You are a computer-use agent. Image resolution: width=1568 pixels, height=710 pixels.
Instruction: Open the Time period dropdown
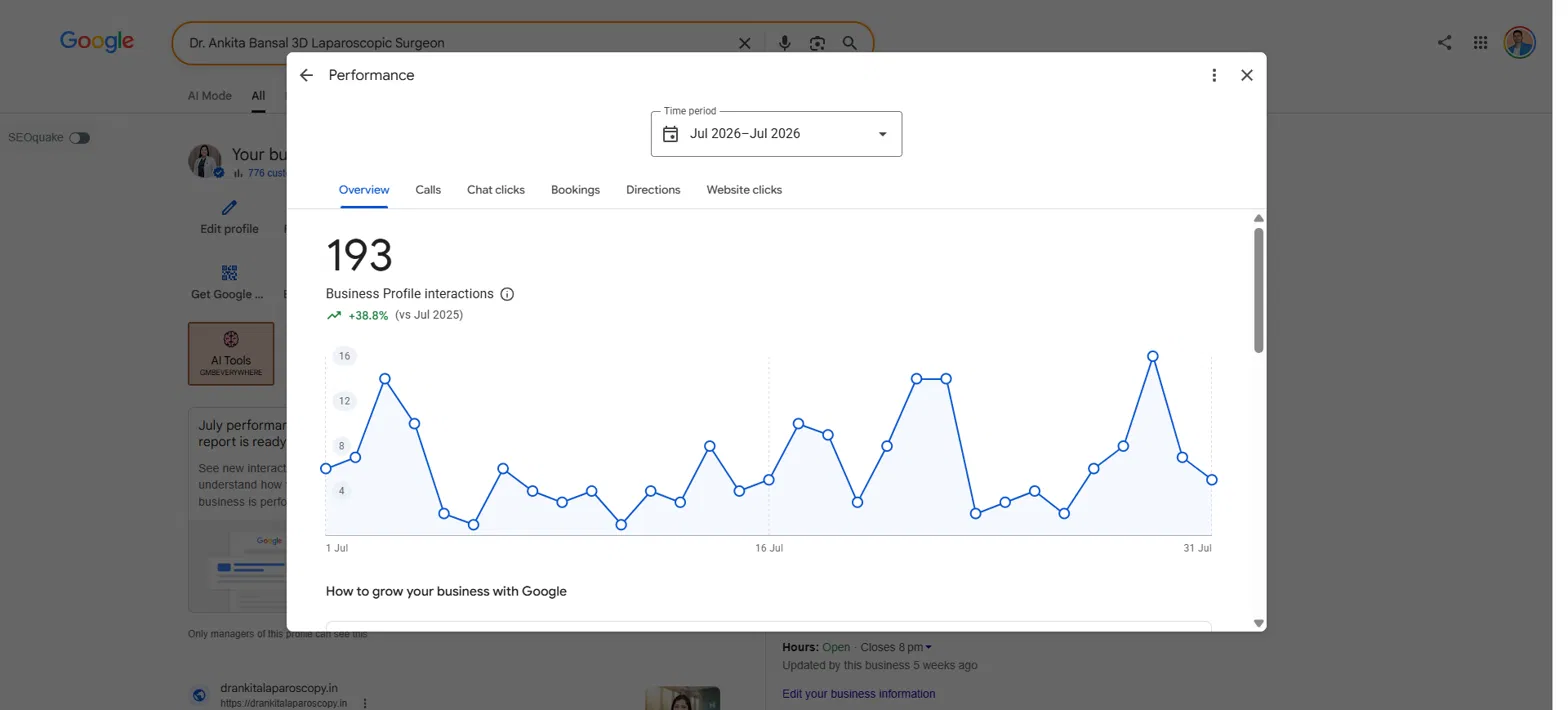[776, 134]
